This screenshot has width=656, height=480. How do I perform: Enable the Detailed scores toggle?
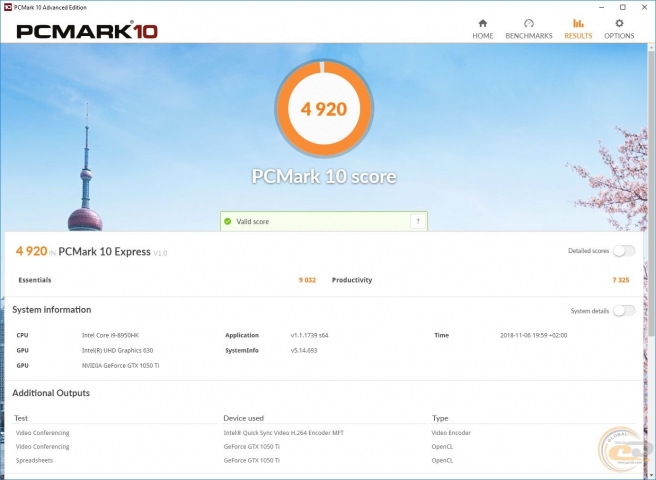click(x=624, y=251)
